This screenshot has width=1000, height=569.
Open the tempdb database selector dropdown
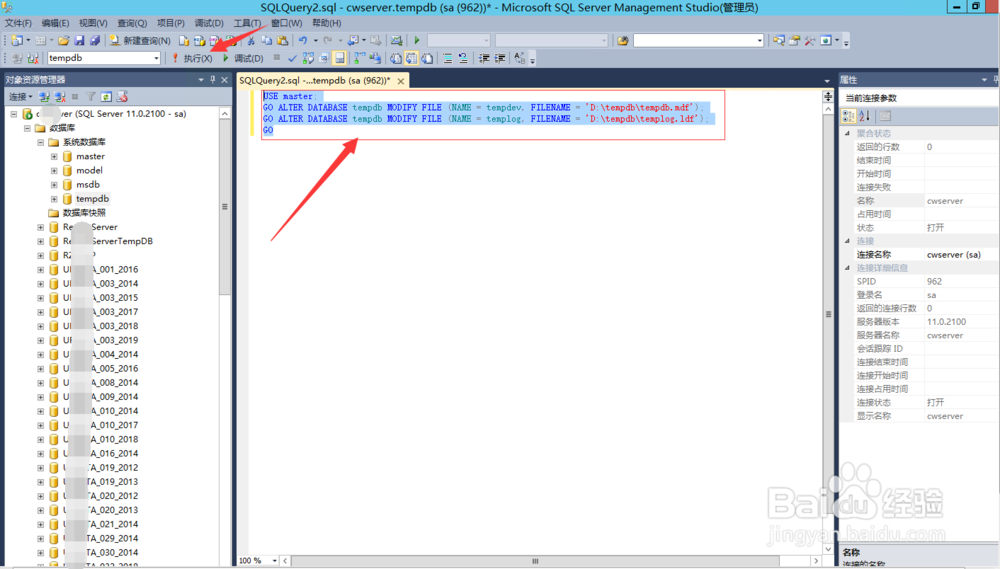coord(156,58)
